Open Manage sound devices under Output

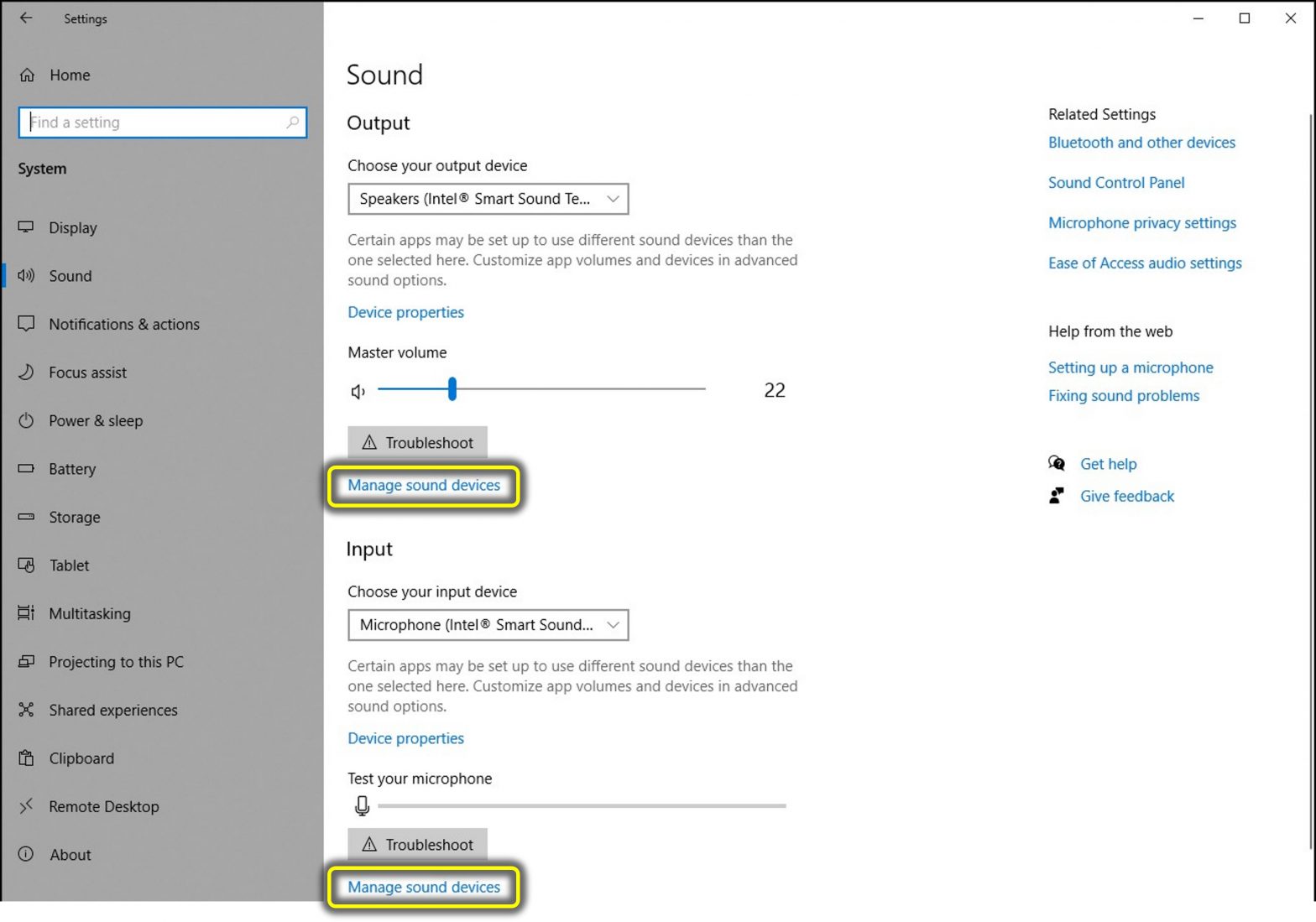coord(424,486)
